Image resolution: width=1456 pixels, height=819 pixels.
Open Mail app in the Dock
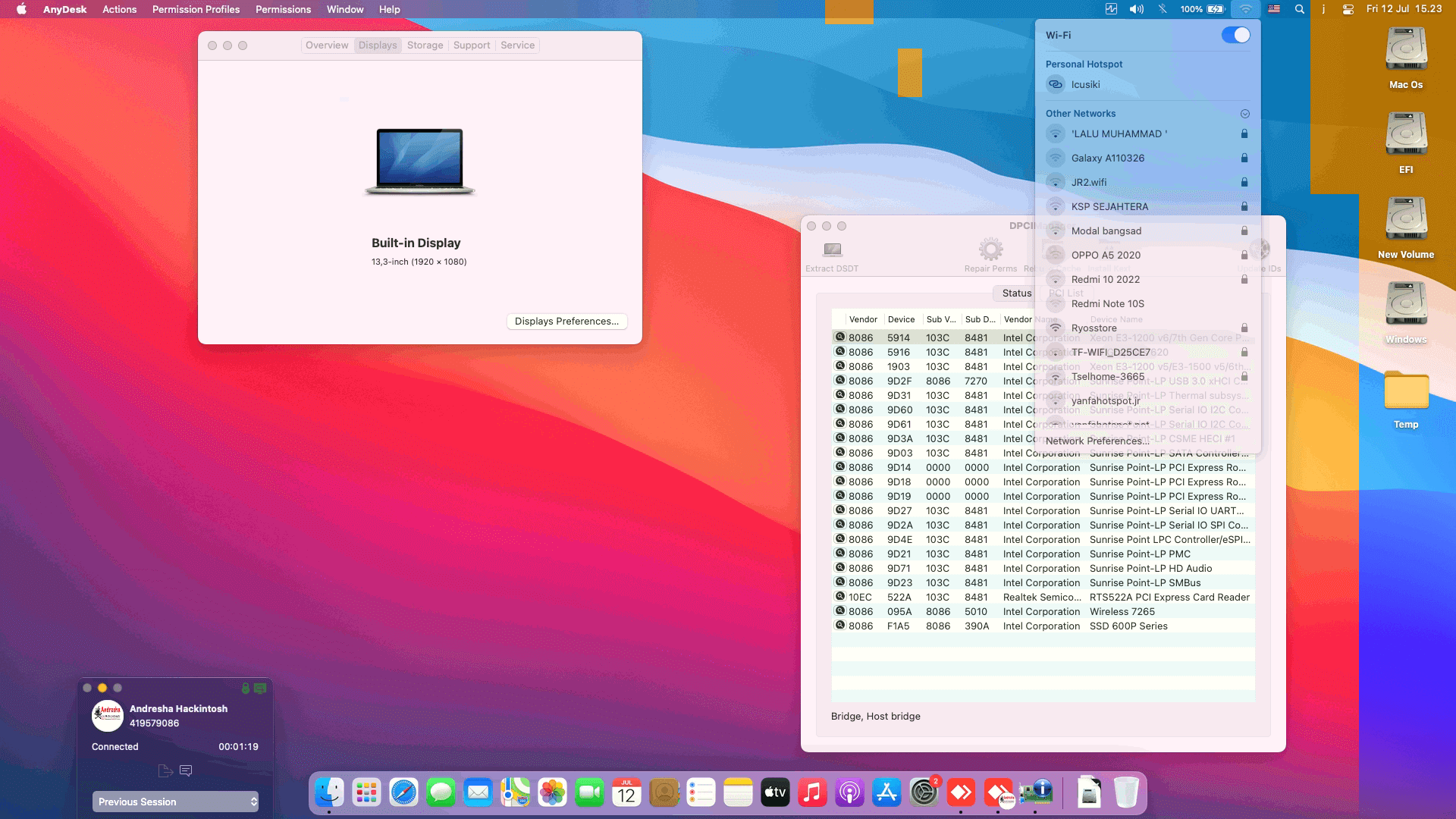(x=478, y=792)
